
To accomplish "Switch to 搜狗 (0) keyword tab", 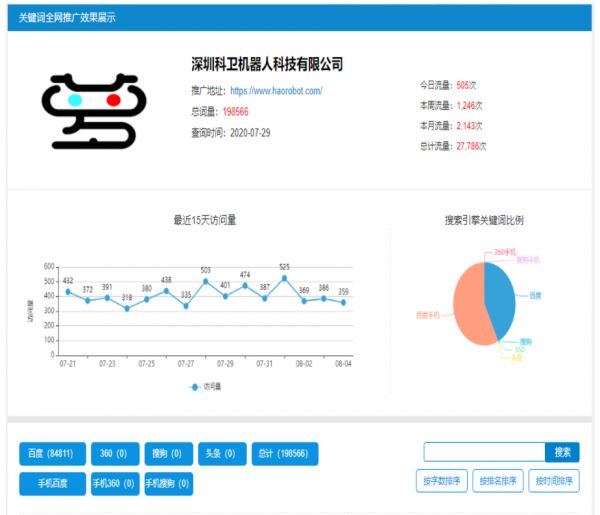I will (168, 454).
